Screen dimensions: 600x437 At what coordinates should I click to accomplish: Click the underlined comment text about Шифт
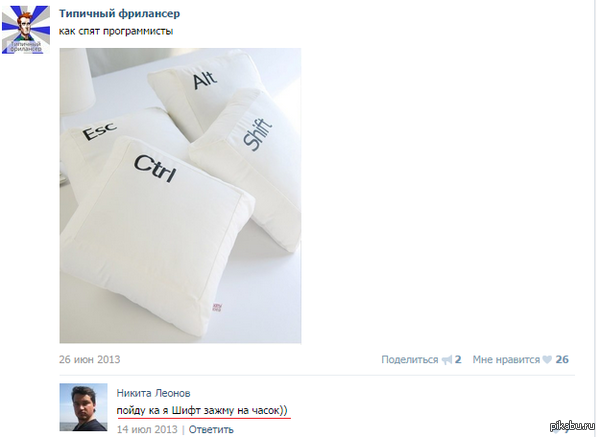pyautogui.click(x=202, y=411)
